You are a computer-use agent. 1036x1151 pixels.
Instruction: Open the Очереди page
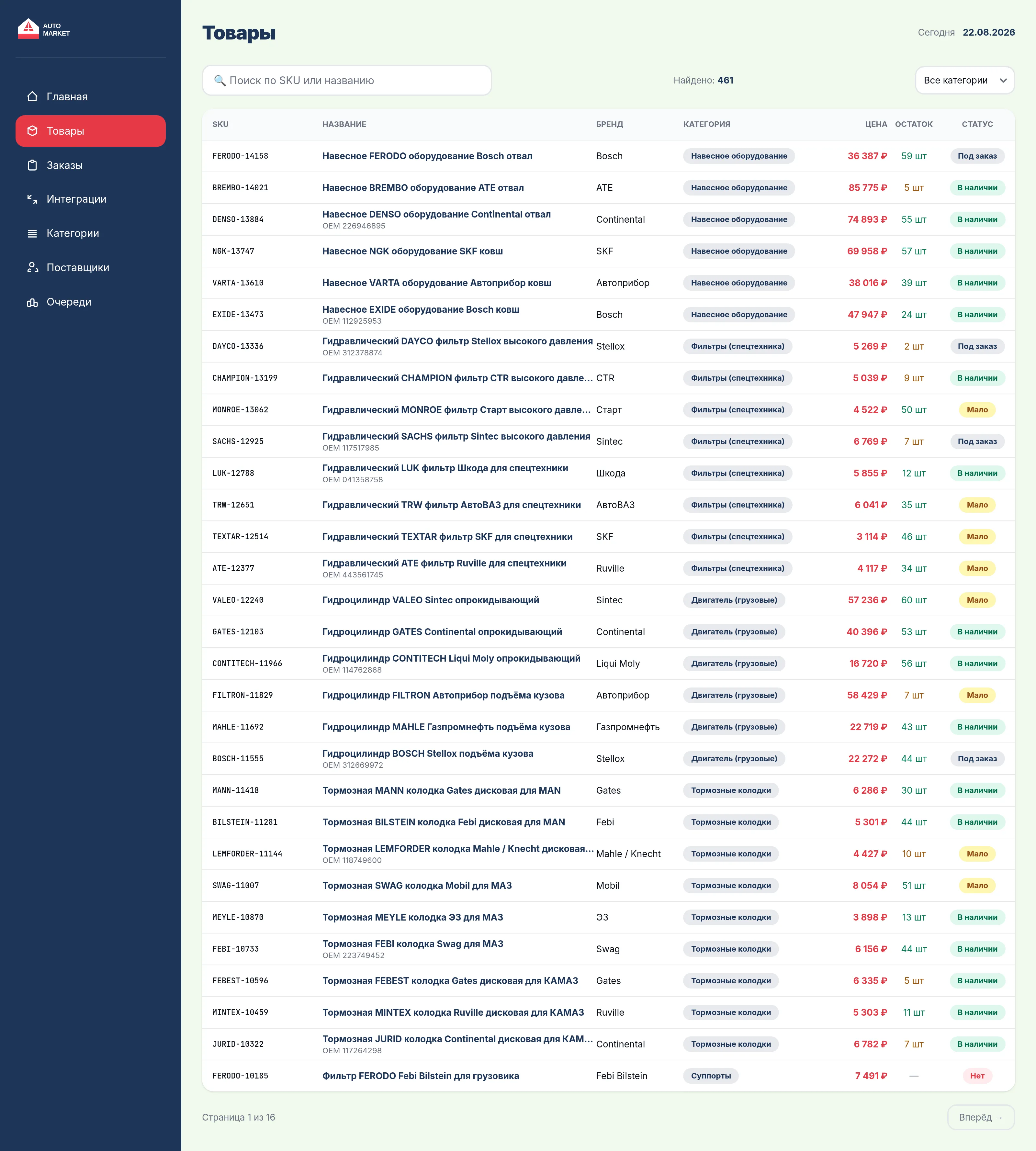pos(91,302)
